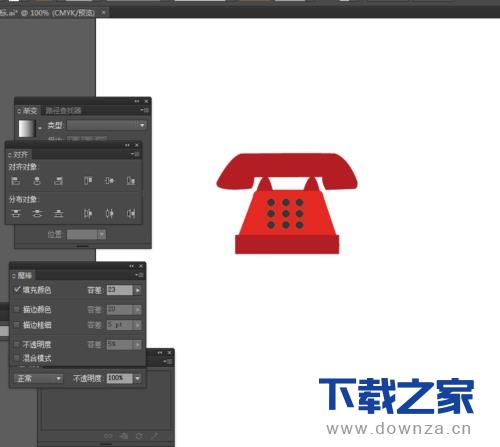The image size is (500, 447).
Task: Click the black-to-white gradient swatch
Action: pyautogui.click(x=27, y=128)
